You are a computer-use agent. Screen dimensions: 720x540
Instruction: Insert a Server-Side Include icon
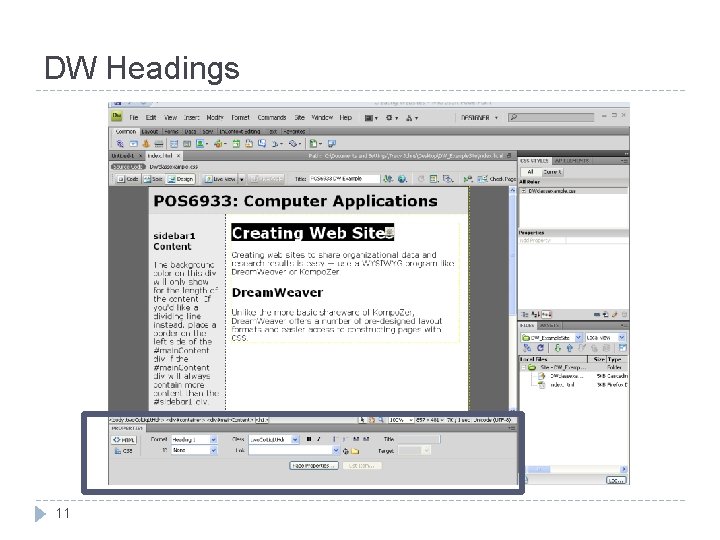click(249, 144)
